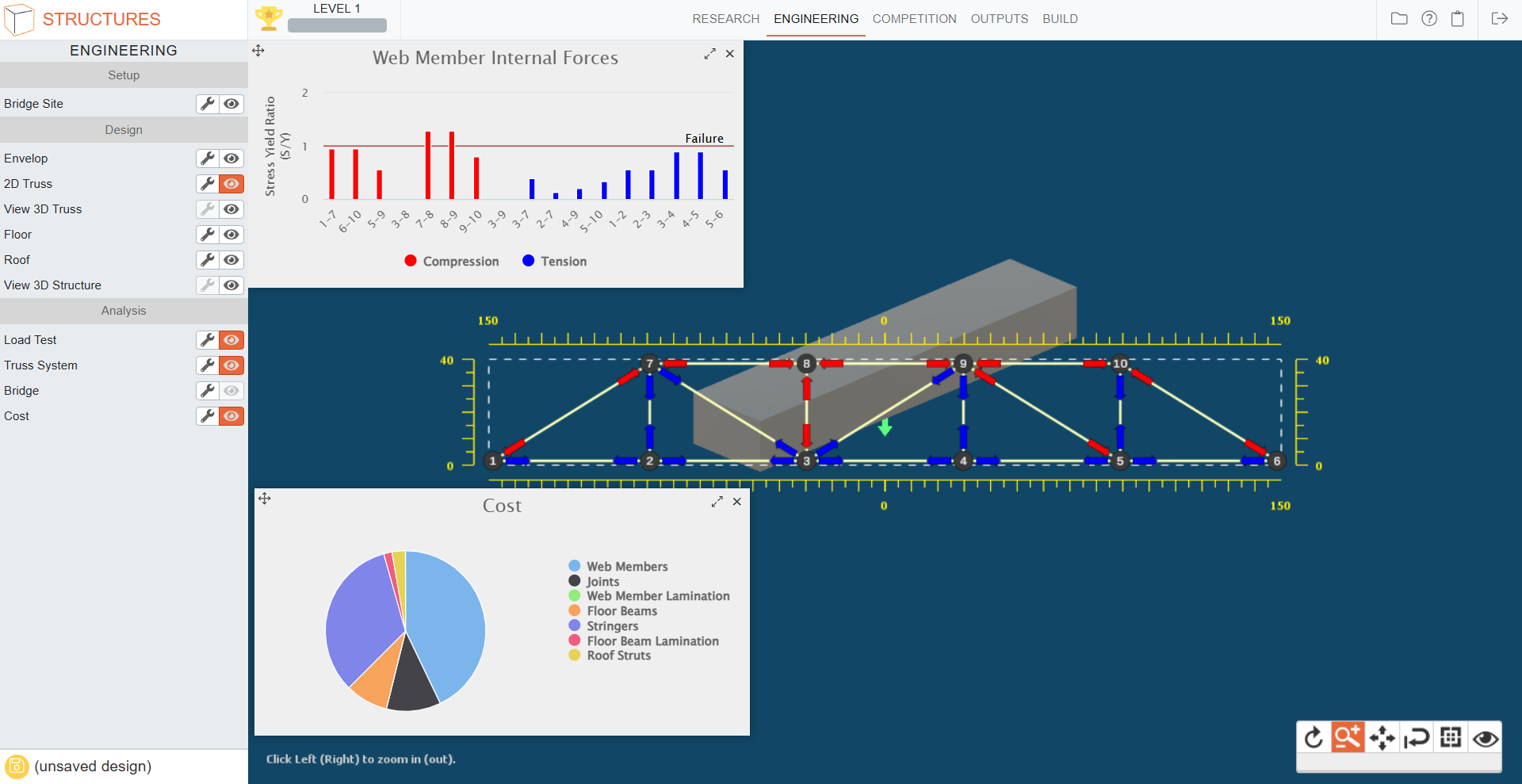Open the COMPETITION tab

[914, 19]
